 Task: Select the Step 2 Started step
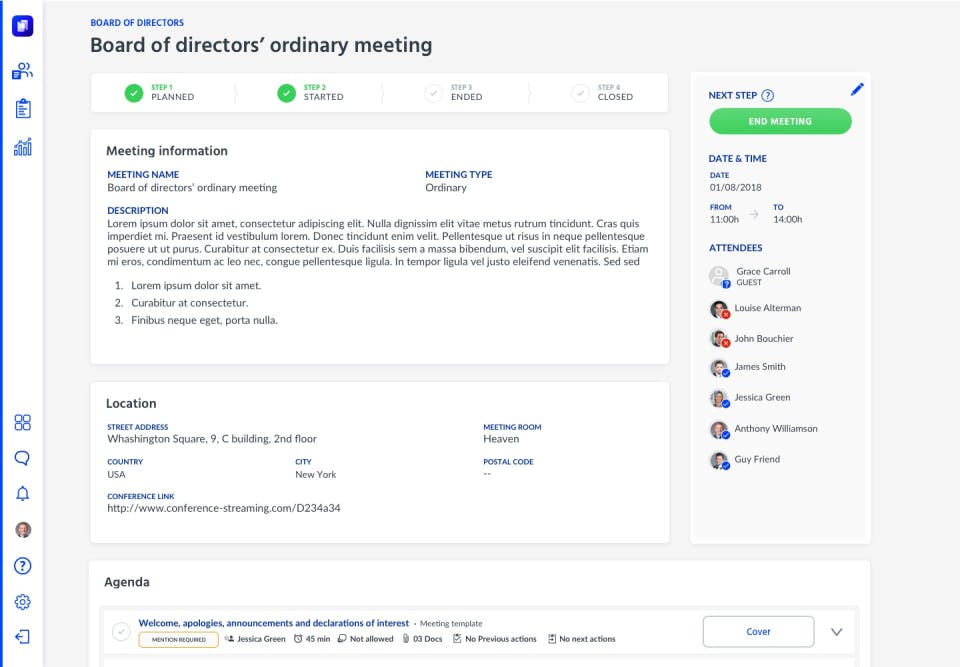(311, 93)
